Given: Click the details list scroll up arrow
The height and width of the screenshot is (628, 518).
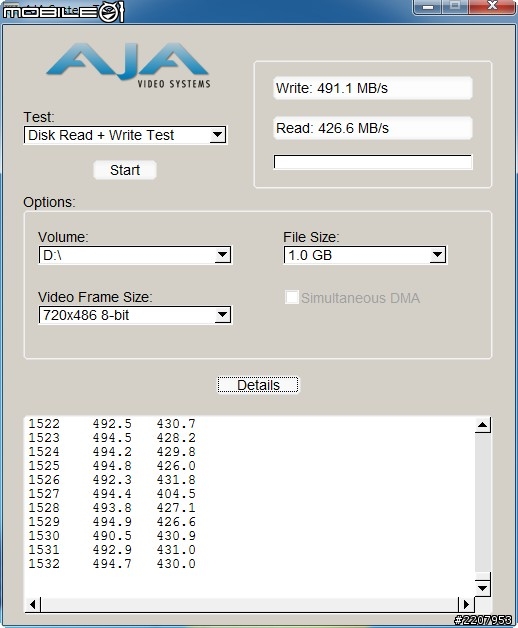Looking at the screenshot, I should [x=483, y=425].
